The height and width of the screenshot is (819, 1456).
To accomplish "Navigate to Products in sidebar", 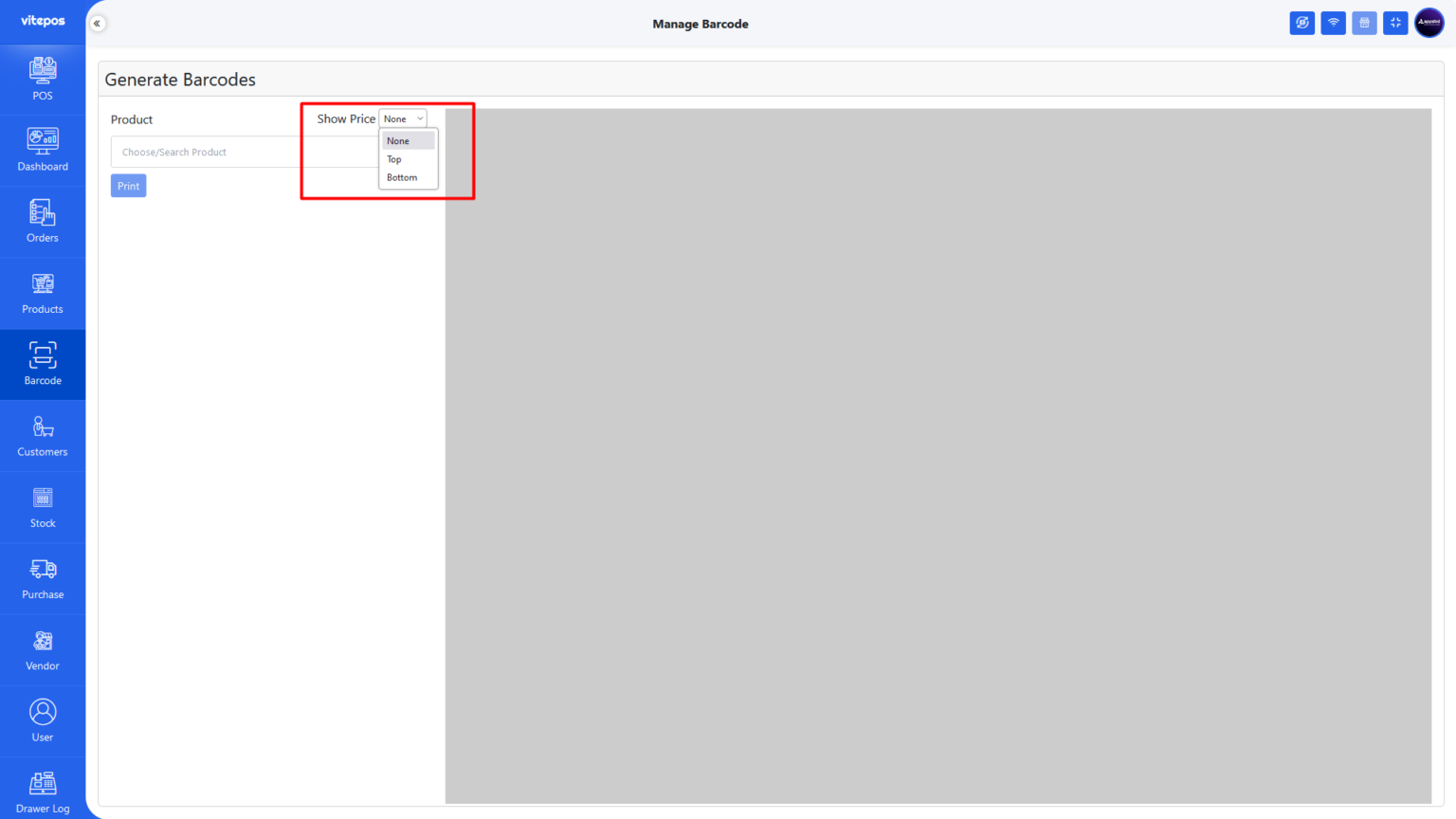I will pos(43,294).
